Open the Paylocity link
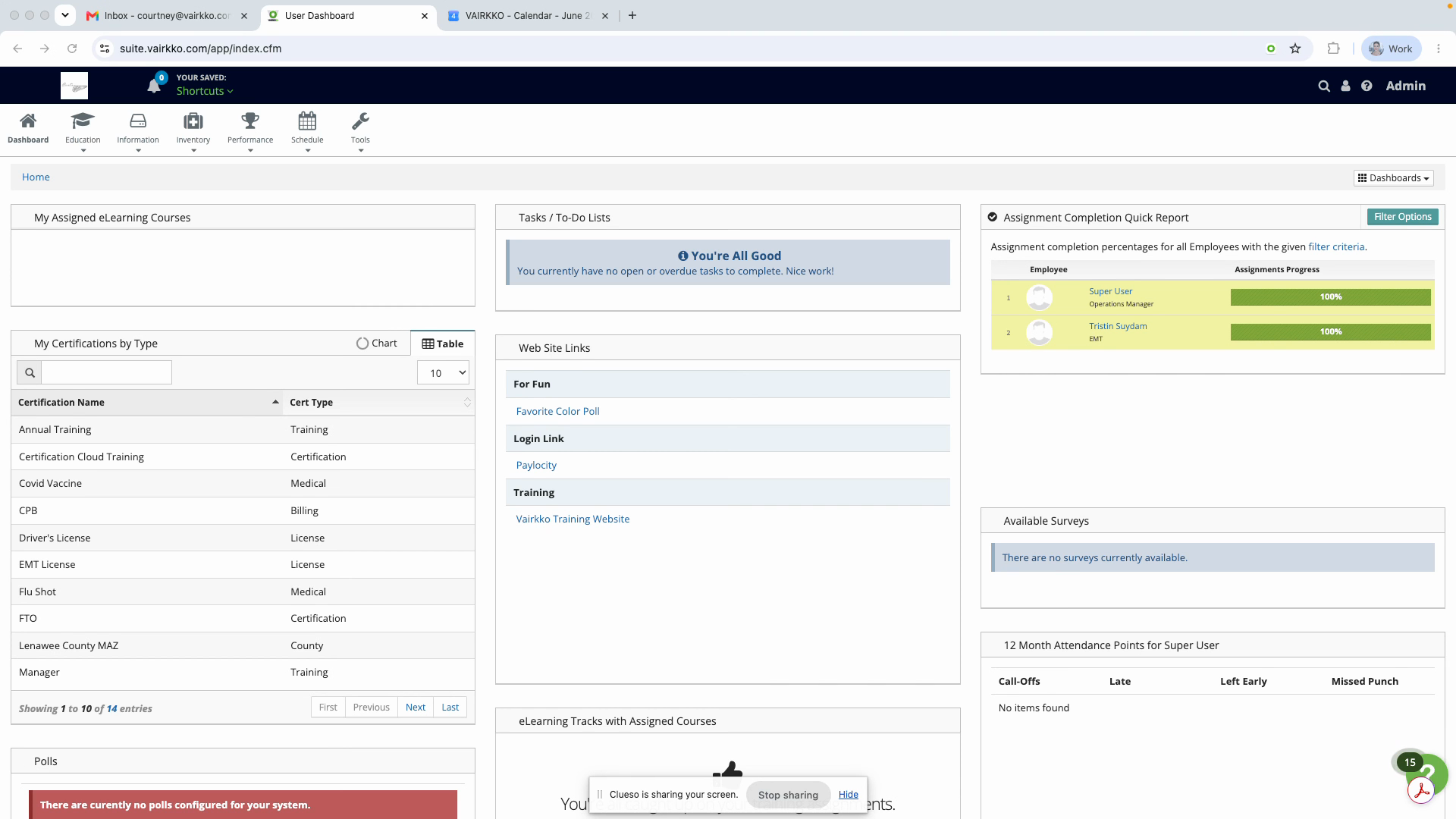Image resolution: width=1456 pixels, height=819 pixels. [536, 465]
